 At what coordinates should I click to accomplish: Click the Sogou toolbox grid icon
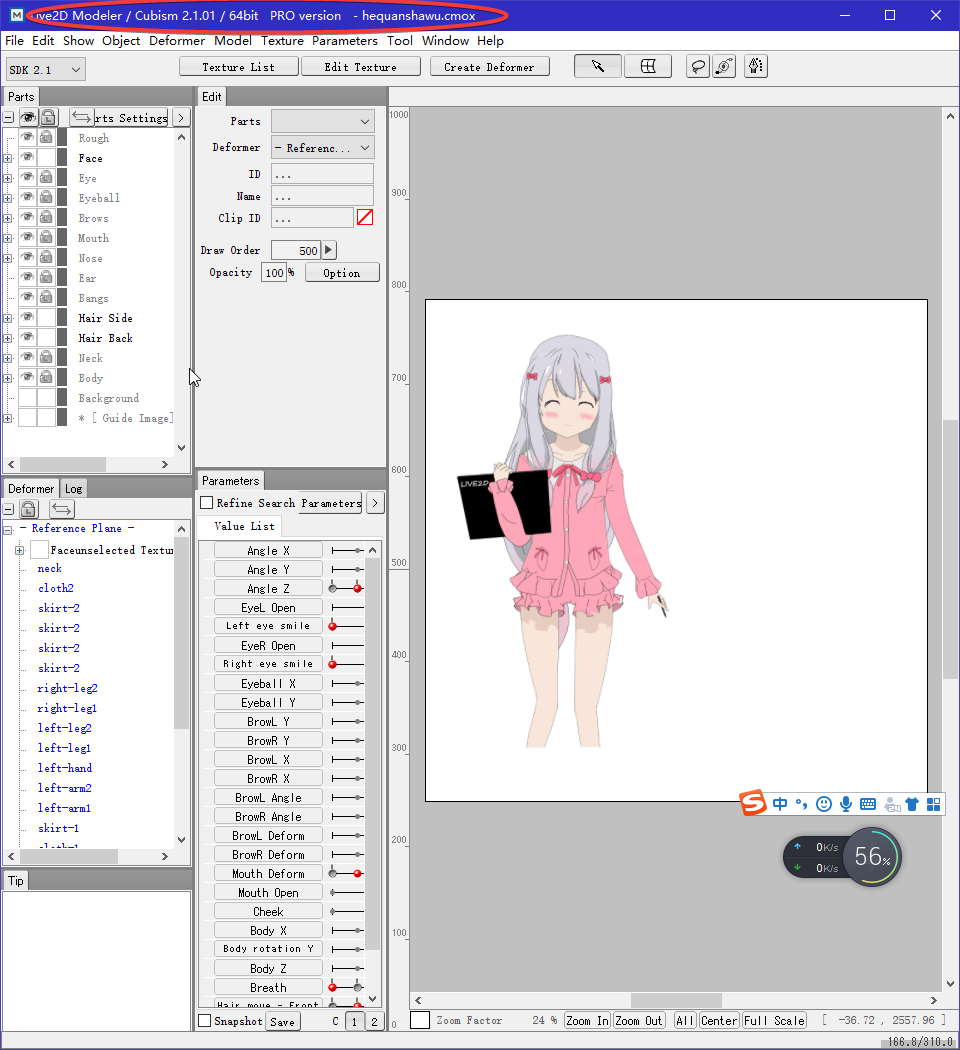coord(933,804)
